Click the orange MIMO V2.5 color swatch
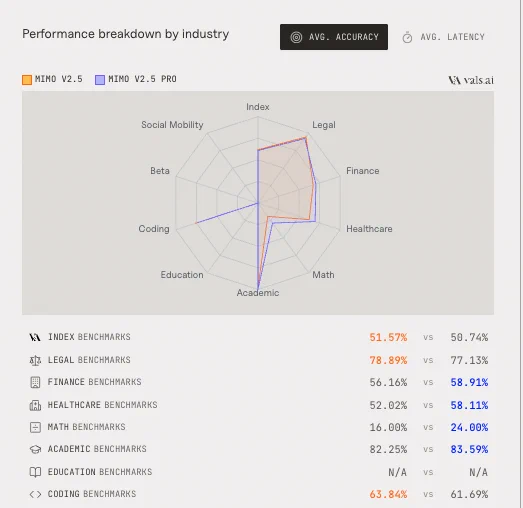Viewport: 523px width, 508px height. click(27, 80)
